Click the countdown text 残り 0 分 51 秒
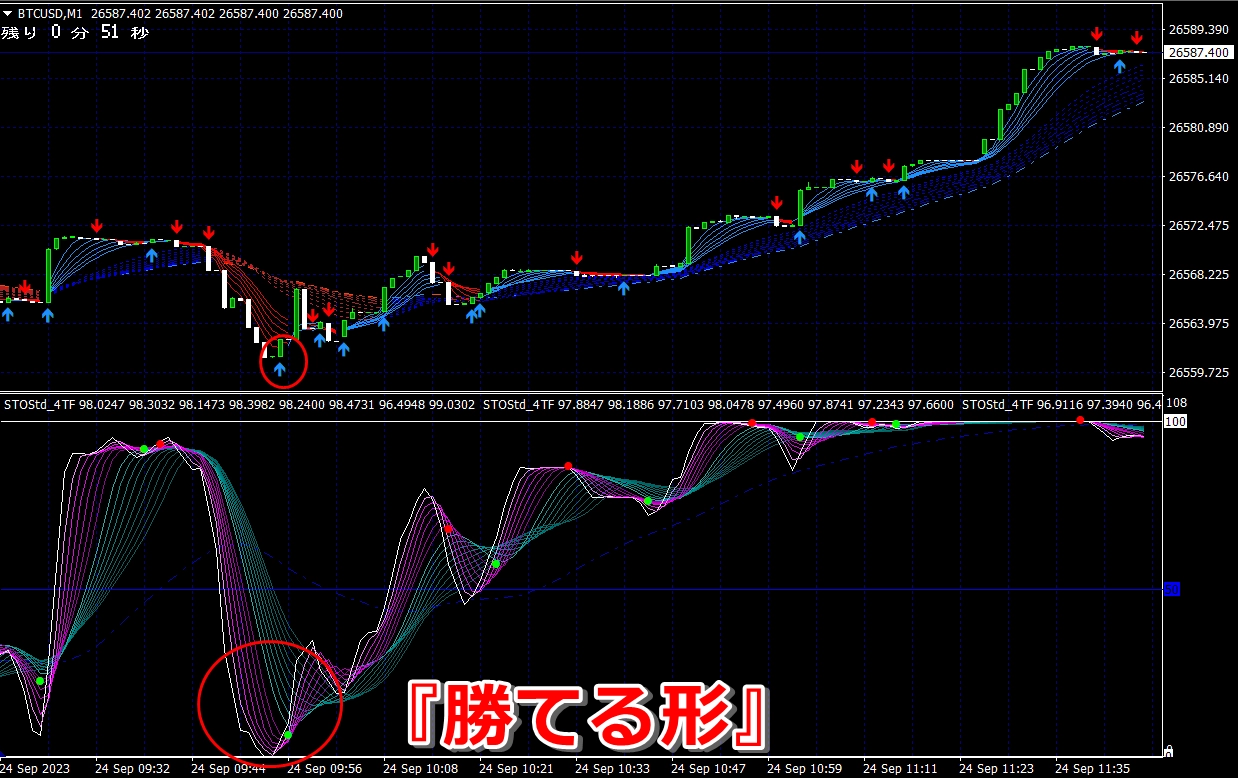This screenshot has width=1238, height=778. coord(75,33)
